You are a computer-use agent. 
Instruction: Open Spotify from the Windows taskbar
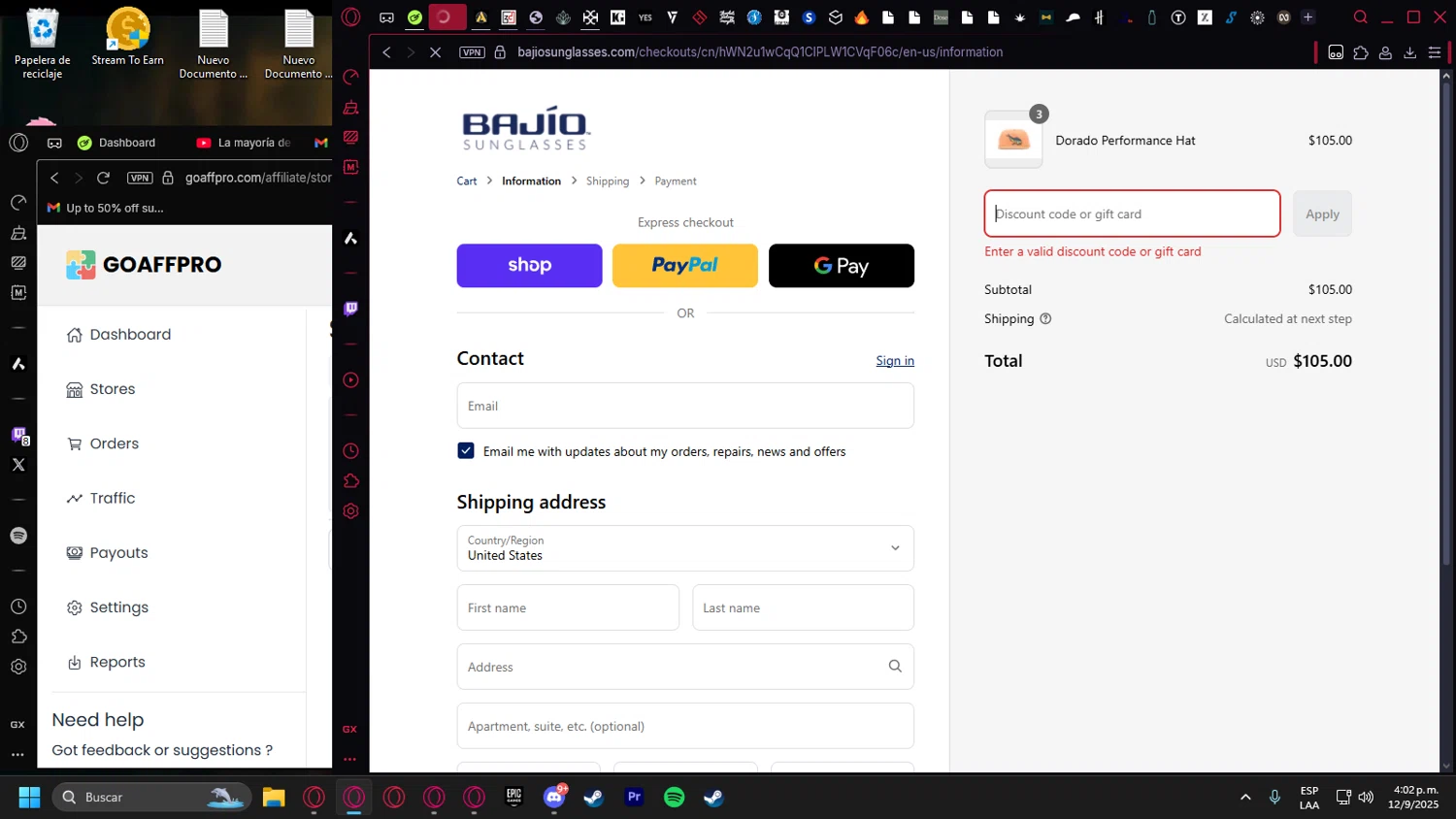pyautogui.click(x=674, y=798)
